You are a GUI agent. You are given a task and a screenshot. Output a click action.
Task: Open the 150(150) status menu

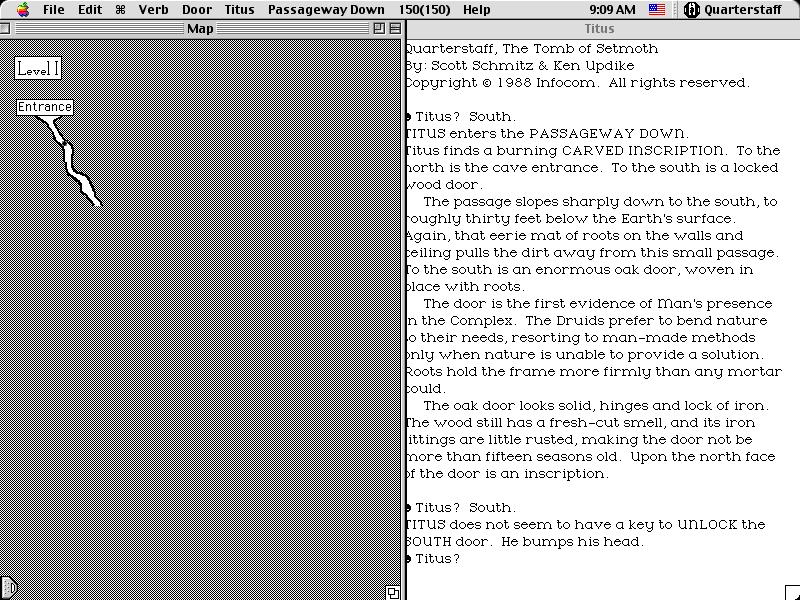424,9
